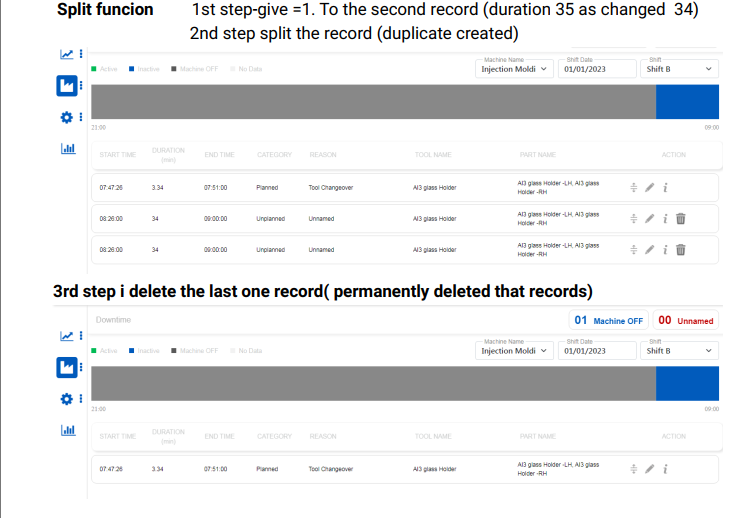Open line trend chart icon in 3rd-step screenshot
This screenshot has width=755, height=518.
tap(66, 336)
